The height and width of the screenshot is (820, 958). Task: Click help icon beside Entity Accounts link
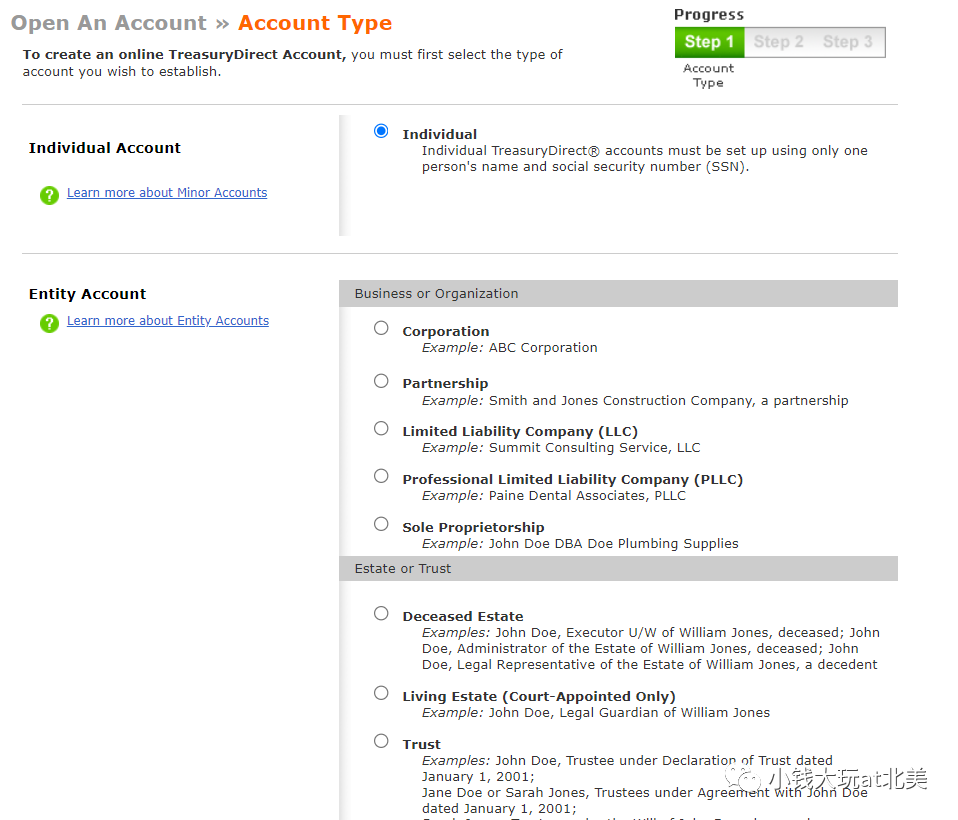coord(49,323)
